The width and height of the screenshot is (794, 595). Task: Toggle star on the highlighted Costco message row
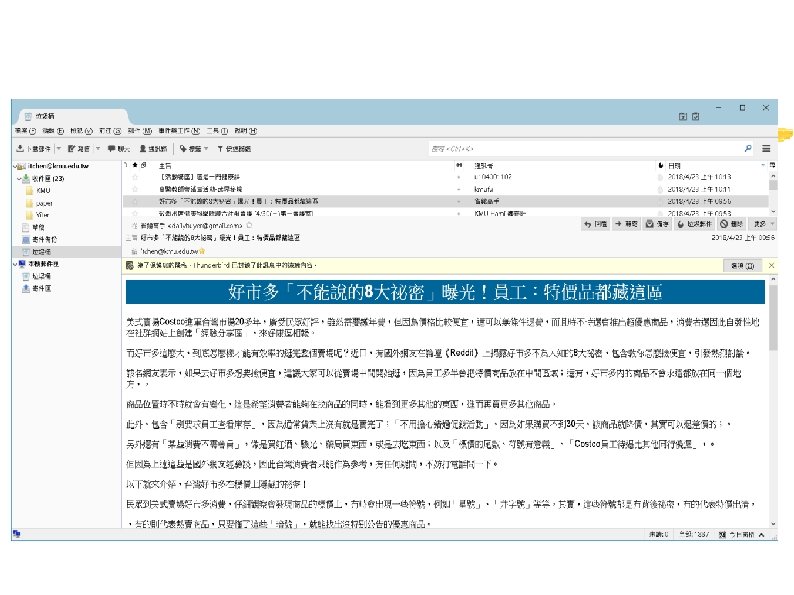(135, 201)
